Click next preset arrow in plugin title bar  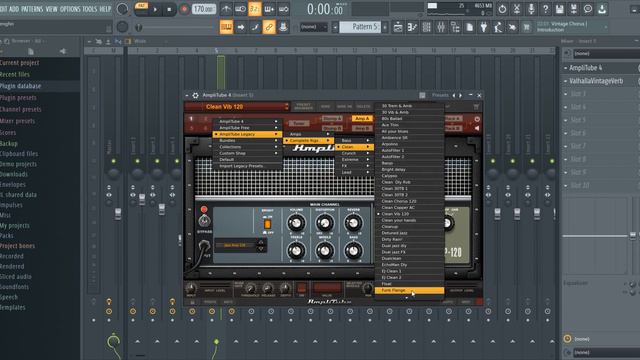coord(460,95)
